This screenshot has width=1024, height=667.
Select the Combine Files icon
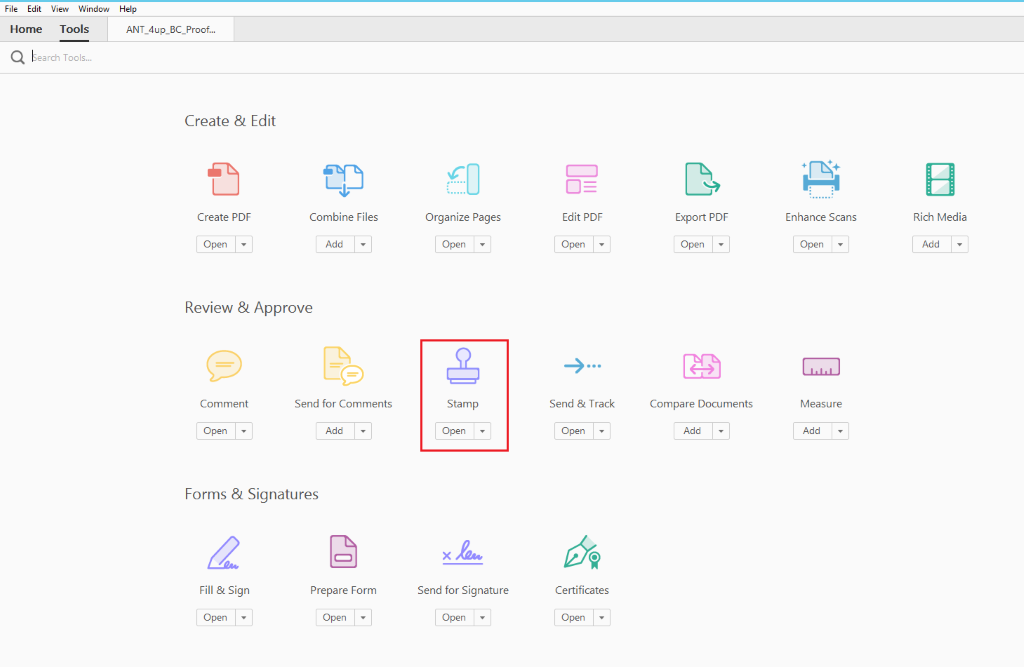pyautogui.click(x=343, y=180)
